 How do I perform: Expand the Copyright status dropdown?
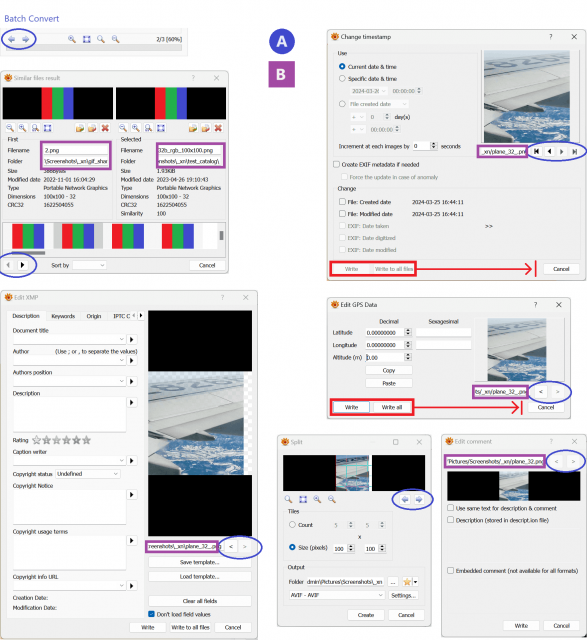(x=87, y=474)
